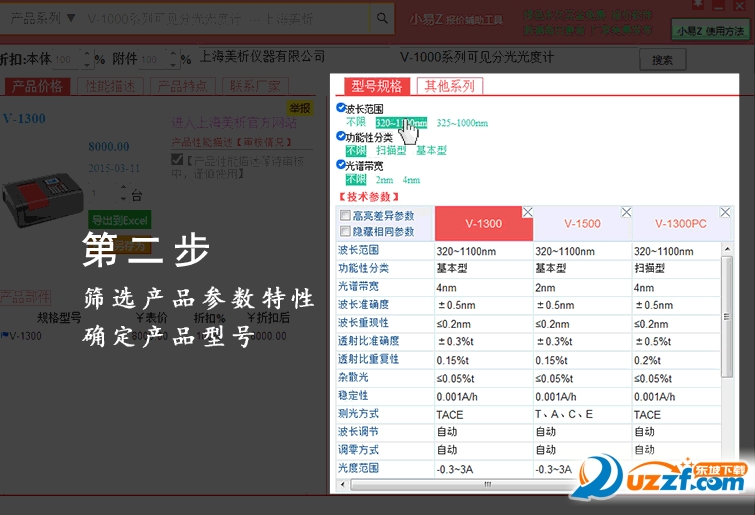
Task: Increase the quantity stepper for 台
Action: (x=124, y=188)
